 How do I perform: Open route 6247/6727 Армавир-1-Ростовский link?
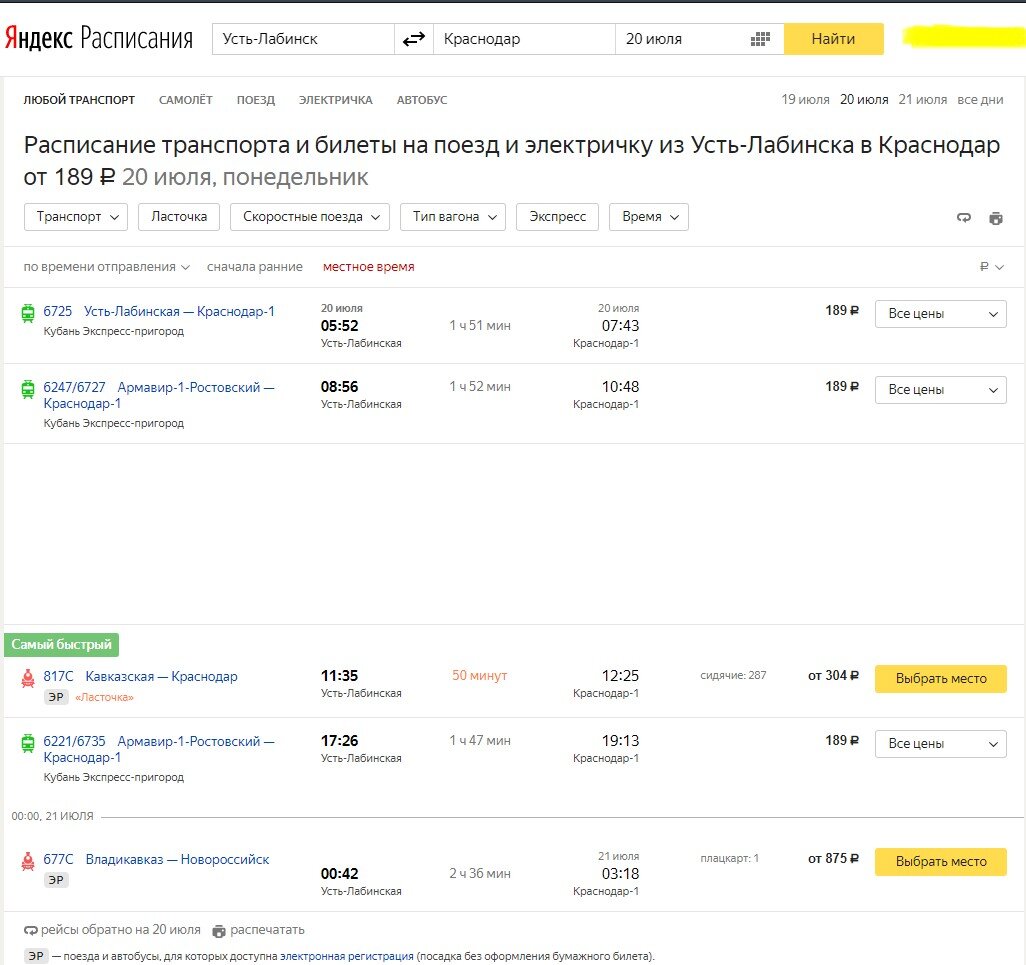tap(159, 395)
